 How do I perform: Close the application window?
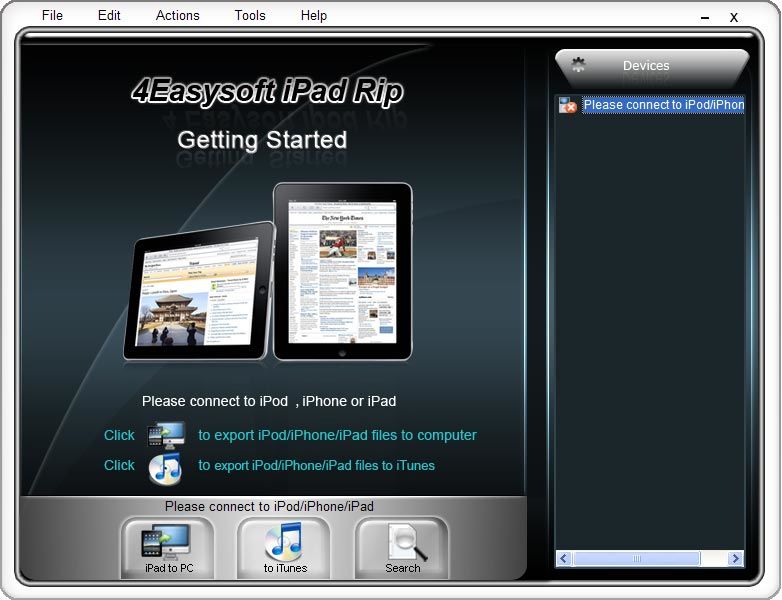click(734, 17)
